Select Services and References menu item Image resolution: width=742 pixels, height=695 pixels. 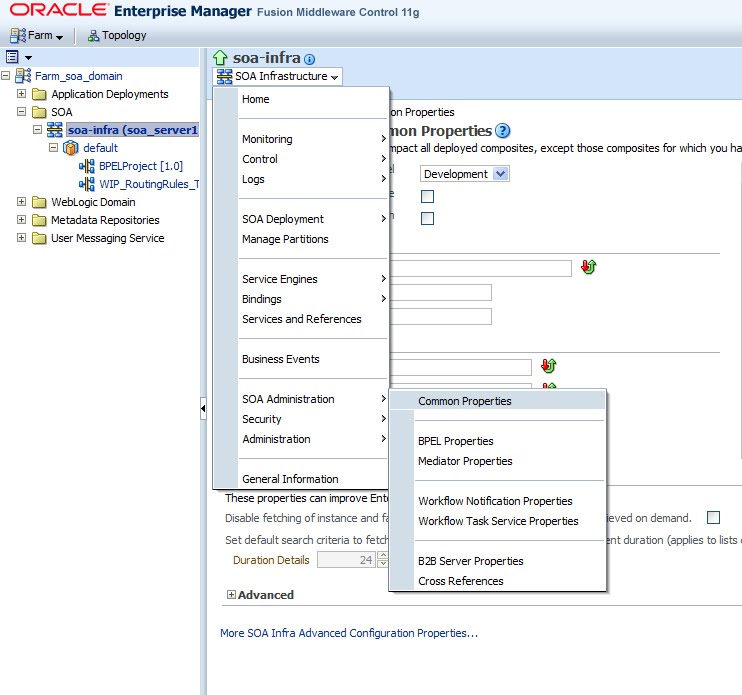click(x=312, y=319)
